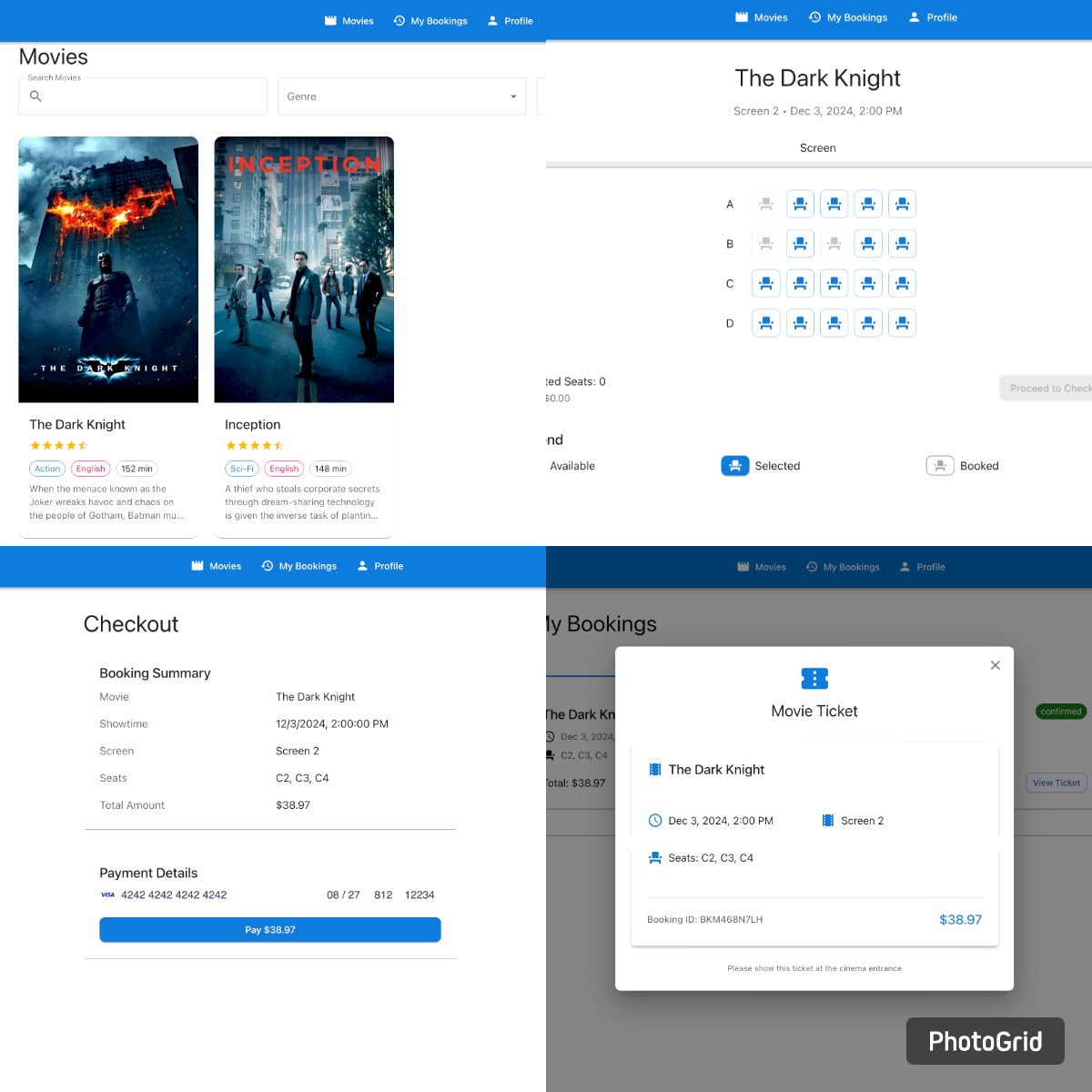
Task: Open My Bookings from the navigation bar
Action: coord(430,20)
